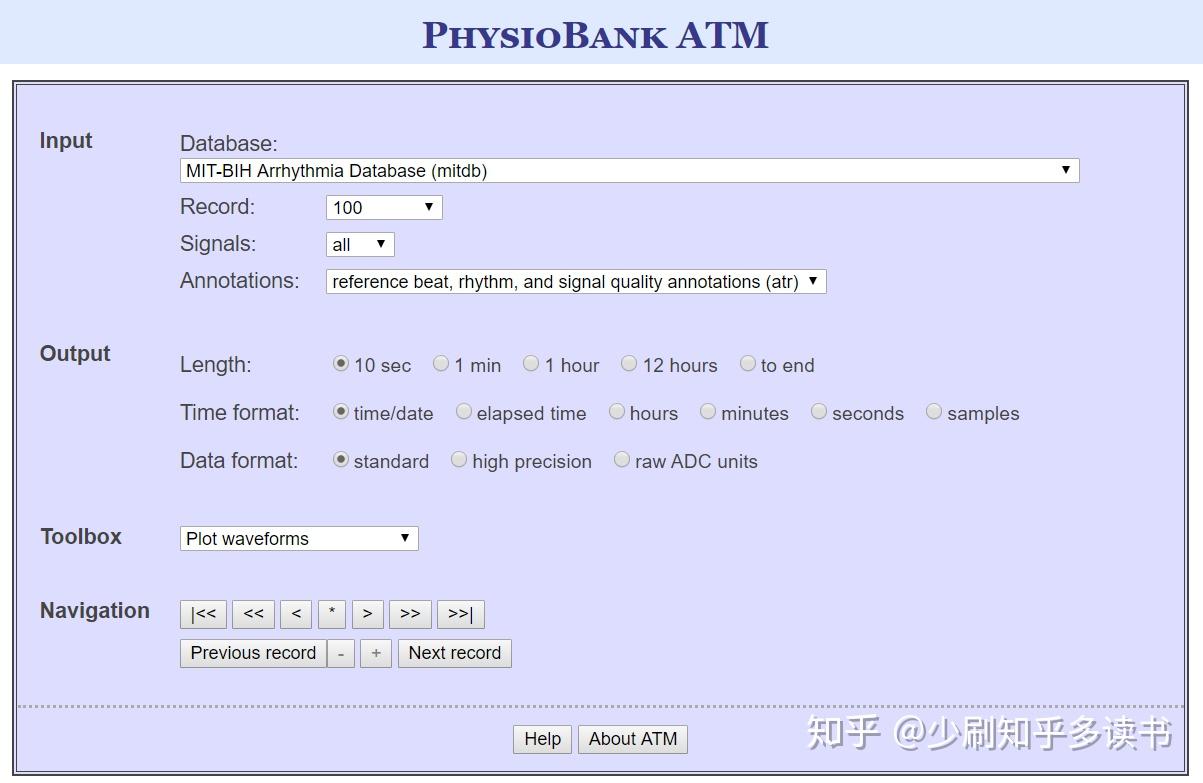This screenshot has height=783, width=1203.
Task: Step forward with the > button
Action: (368, 614)
